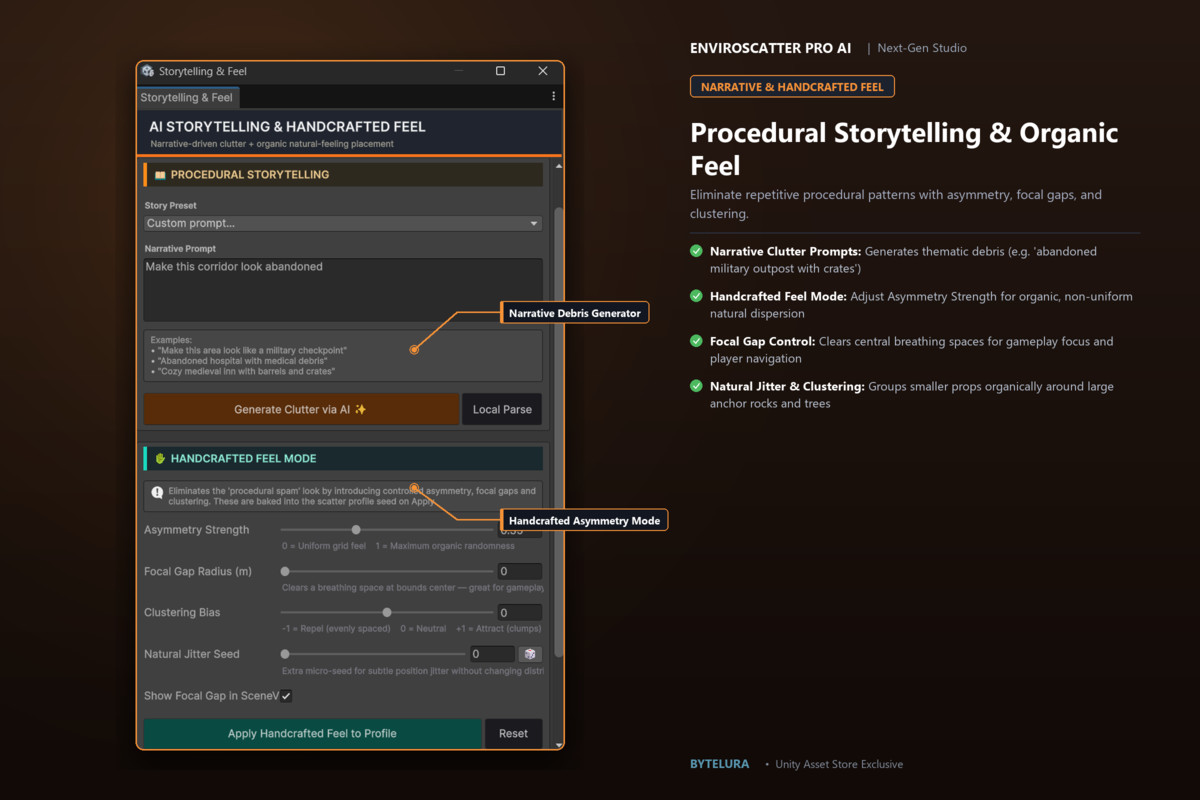Image resolution: width=1200 pixels, height=800 pixels.
Task: Click the Natural Jitter Seed slider handle
Action: click(285, 654)
